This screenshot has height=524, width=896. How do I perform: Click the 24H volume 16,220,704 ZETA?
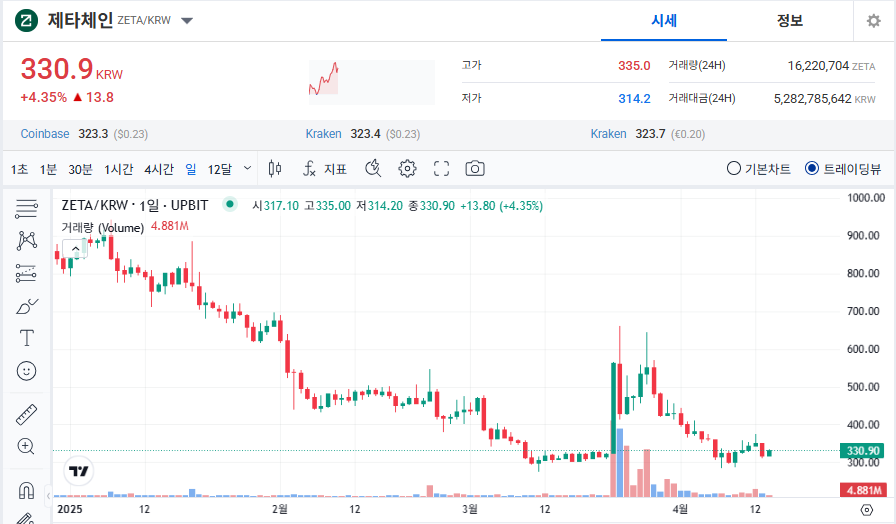pos(831,66)
